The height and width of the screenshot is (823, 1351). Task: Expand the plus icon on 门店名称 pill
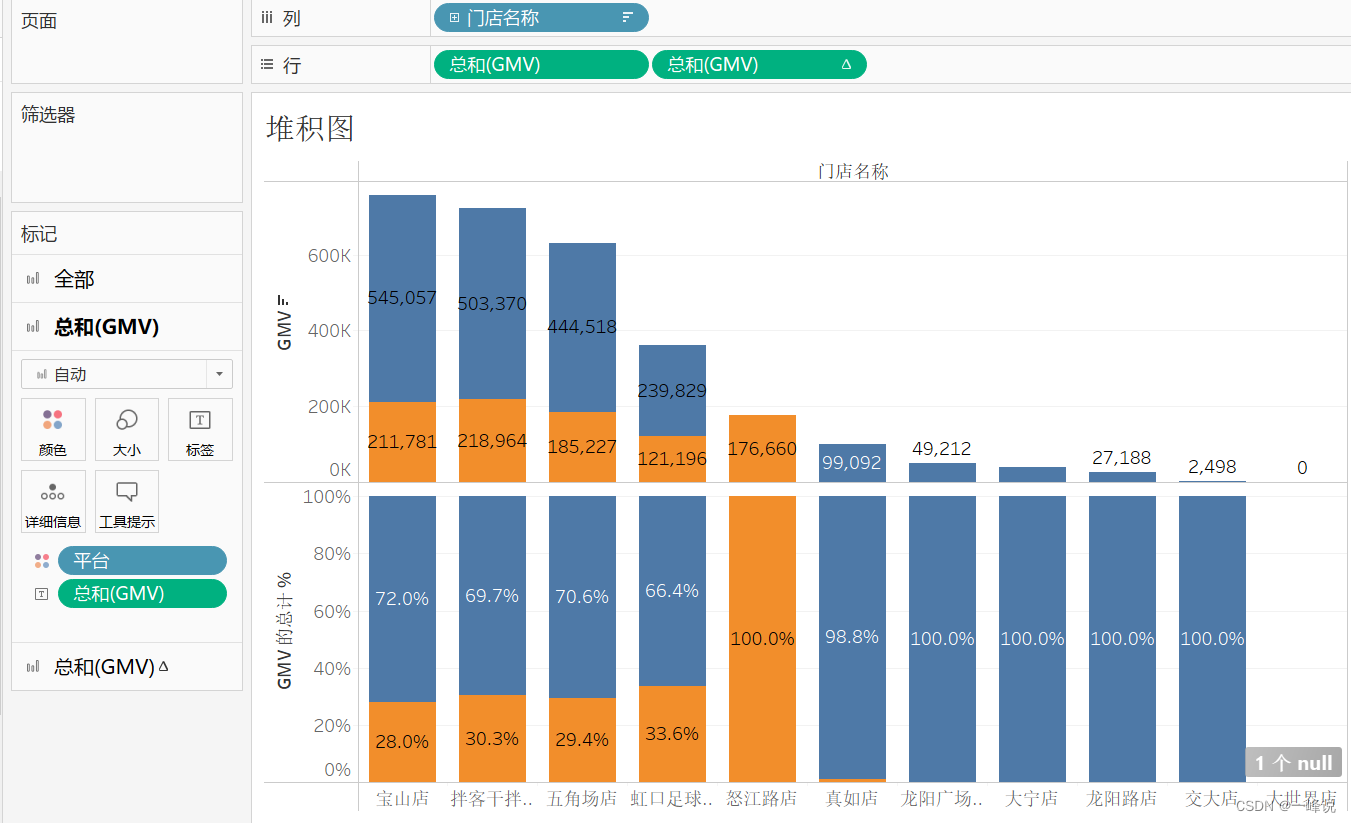454,18
